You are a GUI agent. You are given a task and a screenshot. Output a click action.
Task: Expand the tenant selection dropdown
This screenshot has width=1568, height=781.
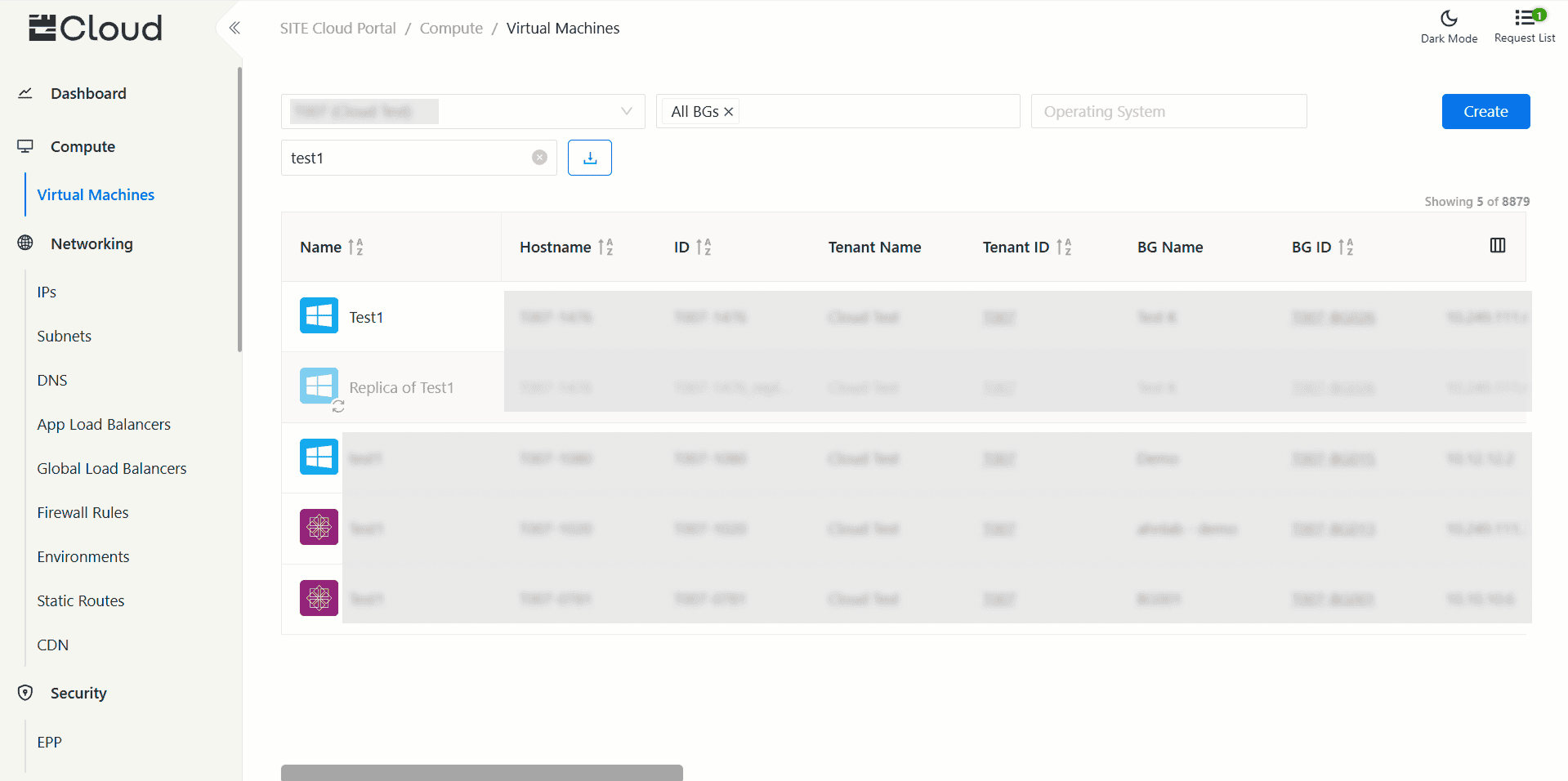pyautogui.click(x=626, y=111)
